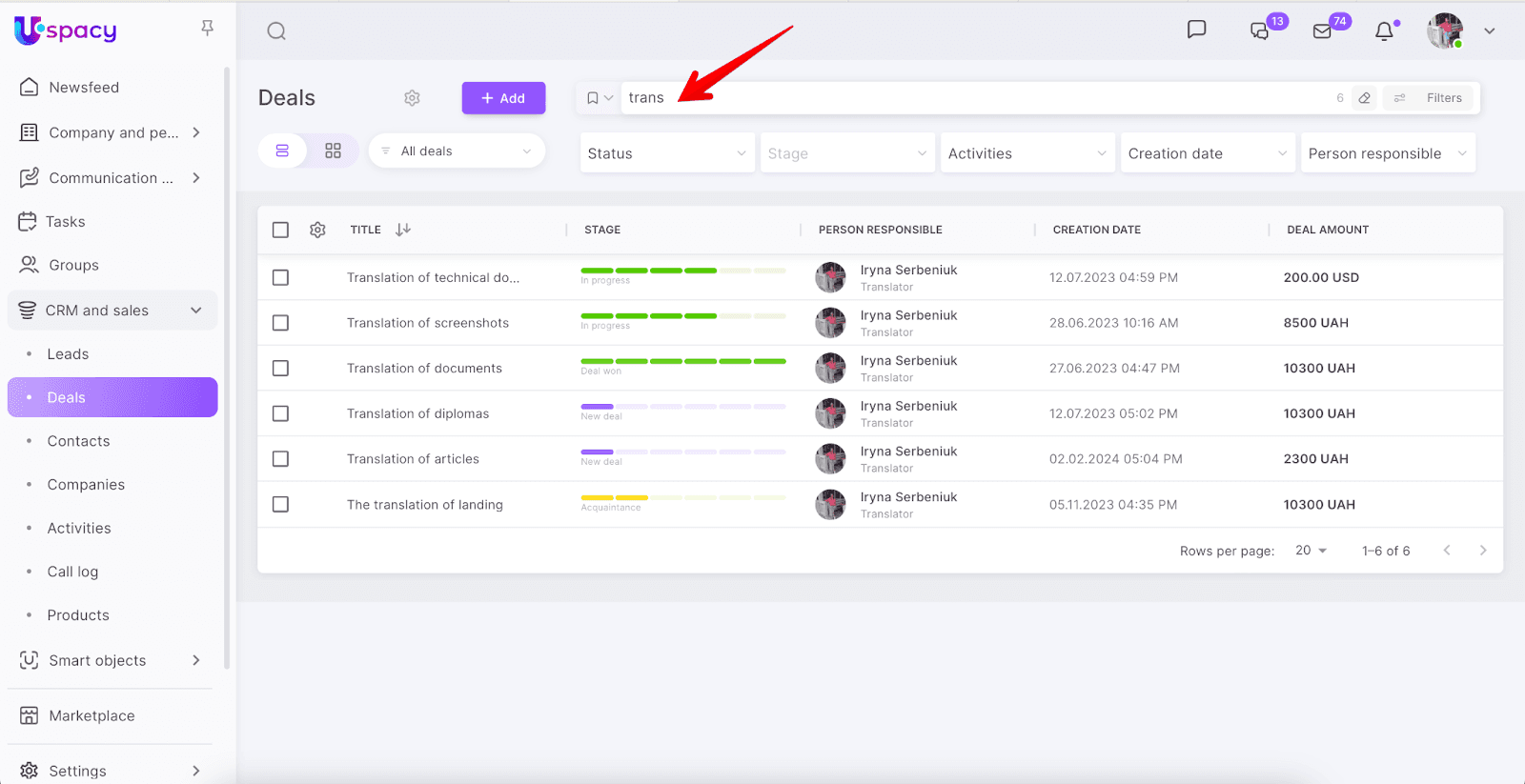Screen dimensions: 1525x784
Task: Tick the Translation of diplomas checkbox
Action: [280, 413]
